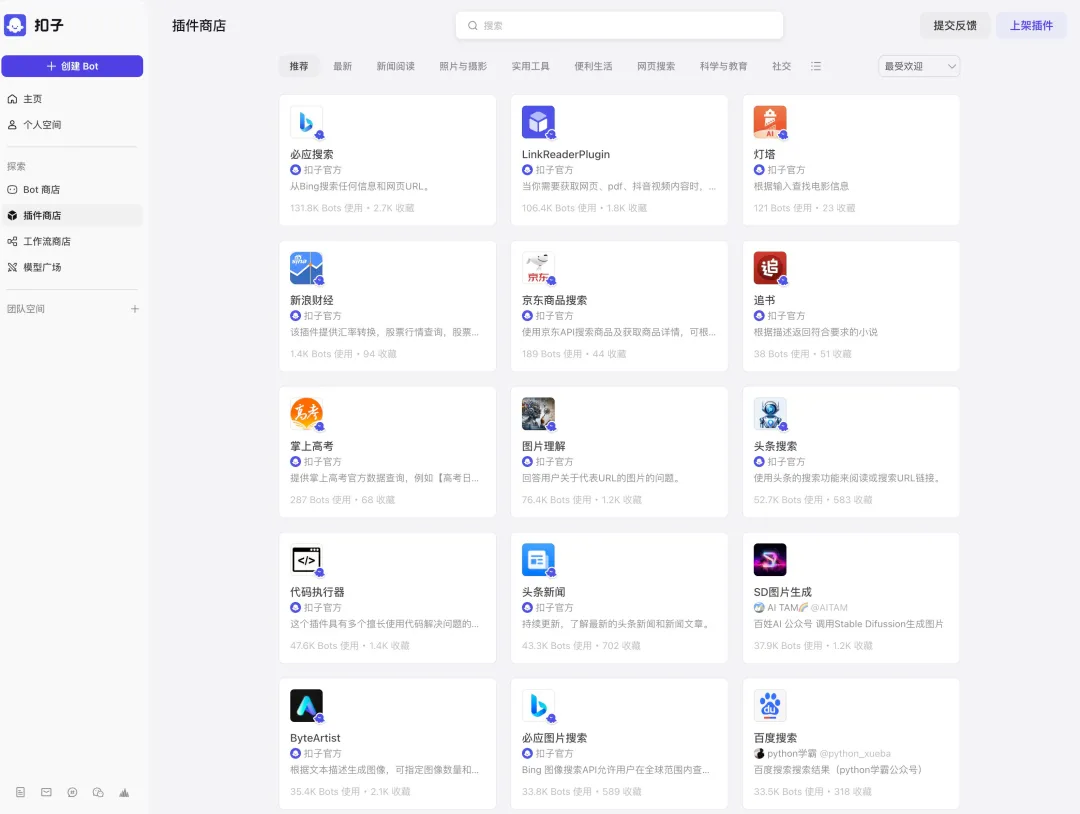Open the 最受欢迎 sort dropdown
Image resolution: width=1080 pixels, height=814 pixels.
pos(918,66)
